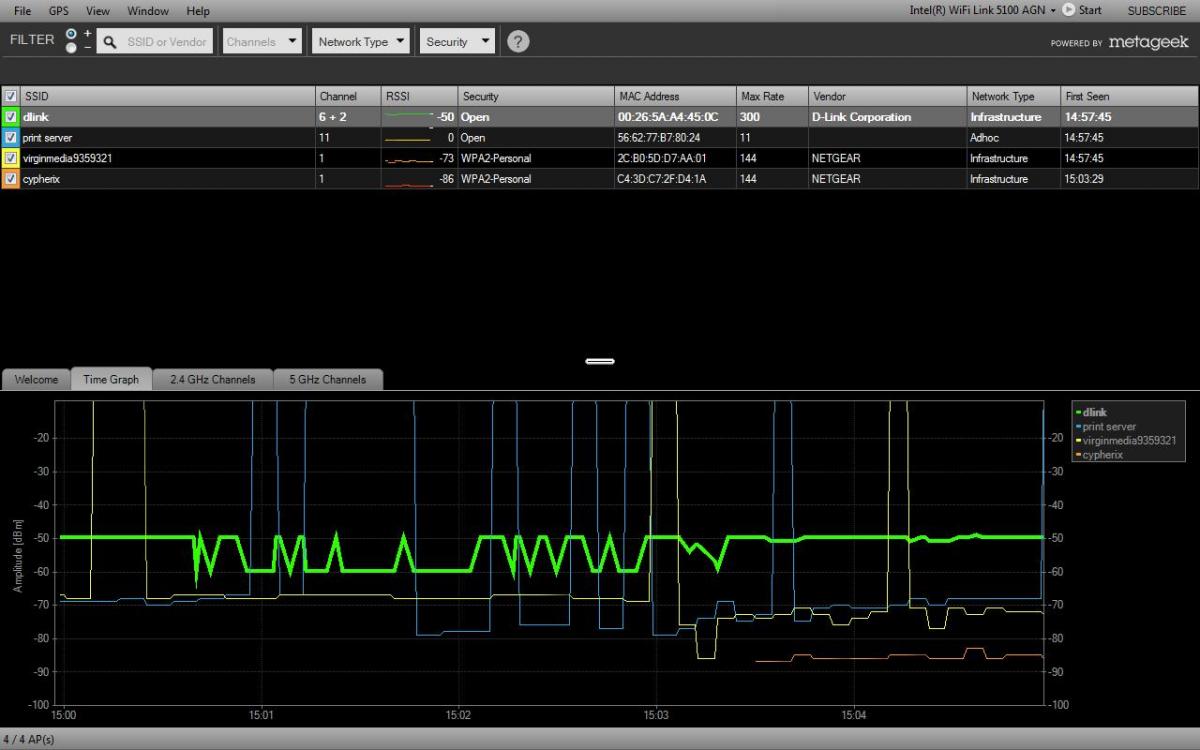Sort by the MAC Address column header
The image size is (1200, 750).
674,96
